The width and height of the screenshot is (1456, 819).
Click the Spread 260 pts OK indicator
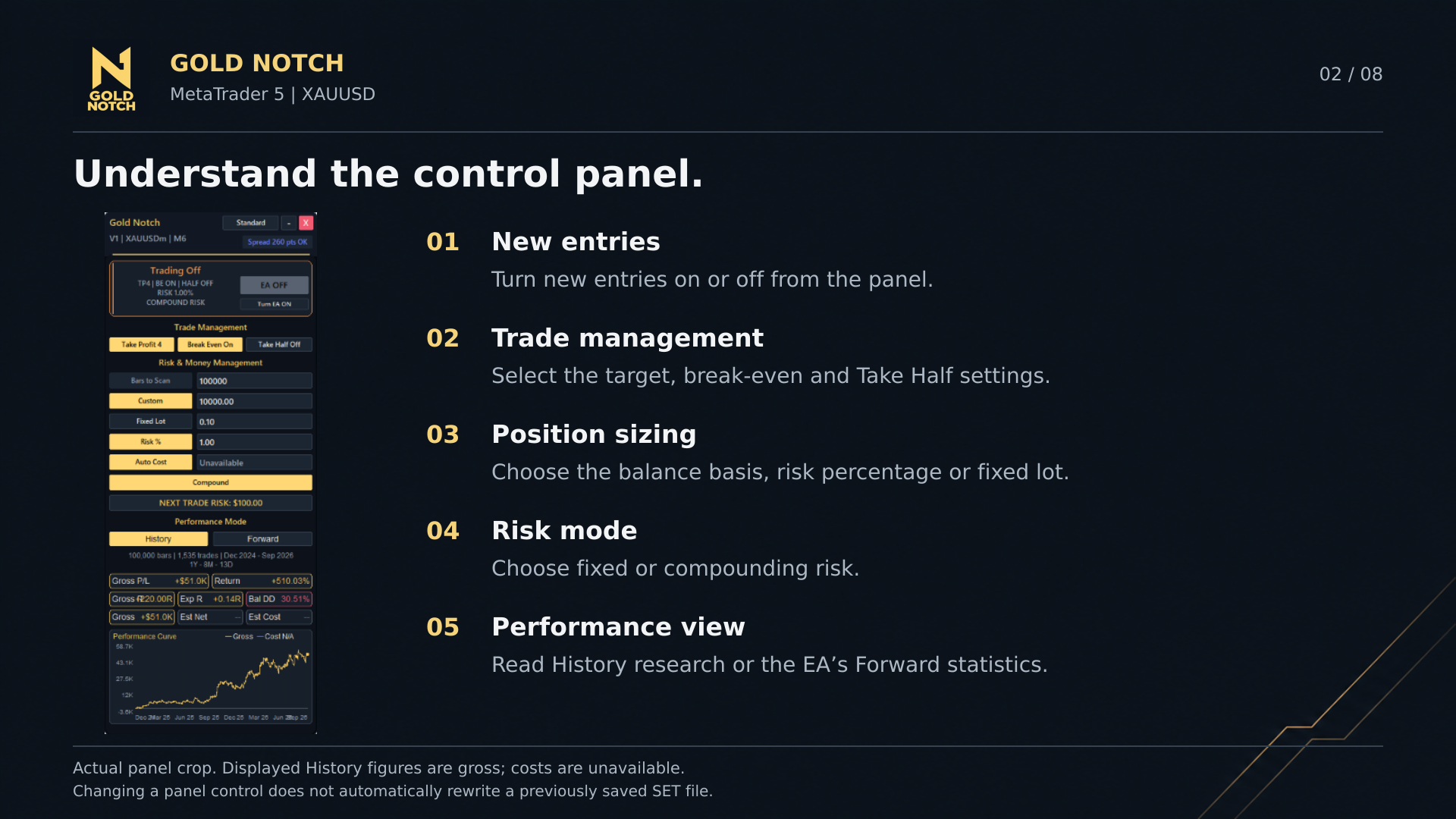pos(278,242)
